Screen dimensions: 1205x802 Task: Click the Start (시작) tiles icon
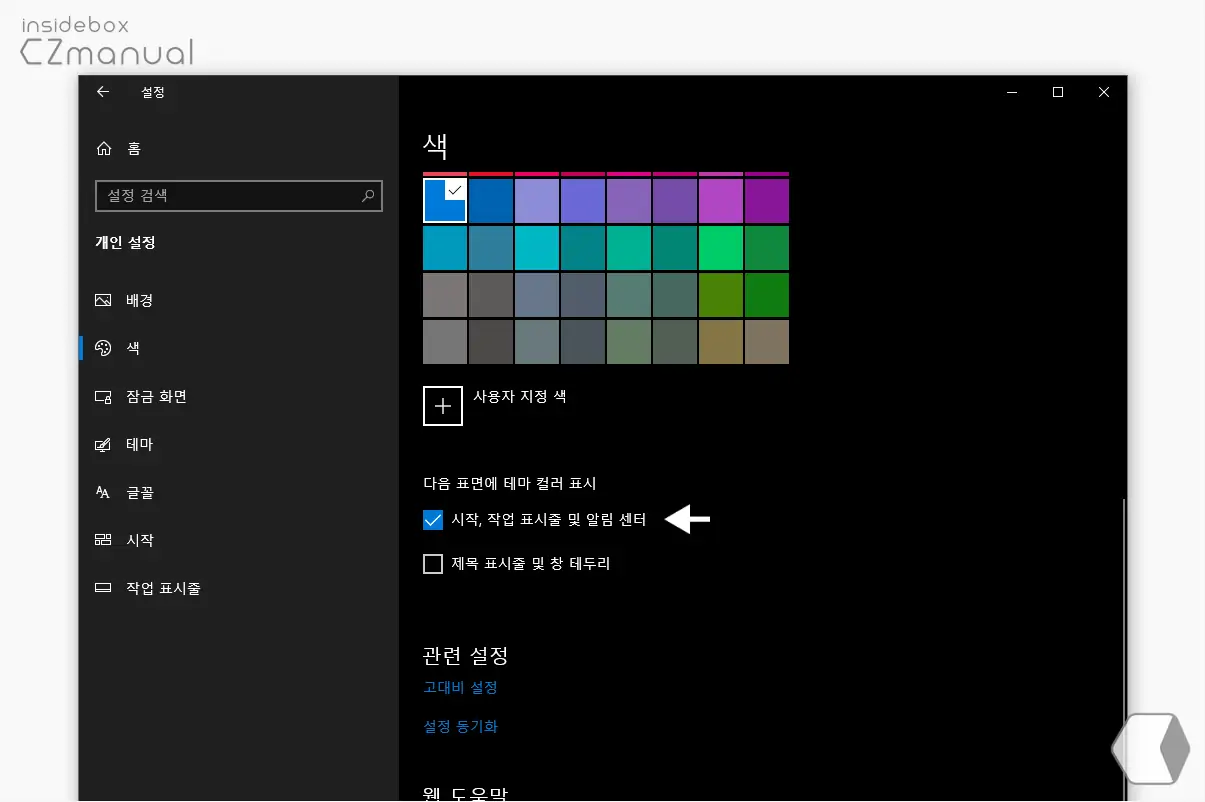pos(103,541)
